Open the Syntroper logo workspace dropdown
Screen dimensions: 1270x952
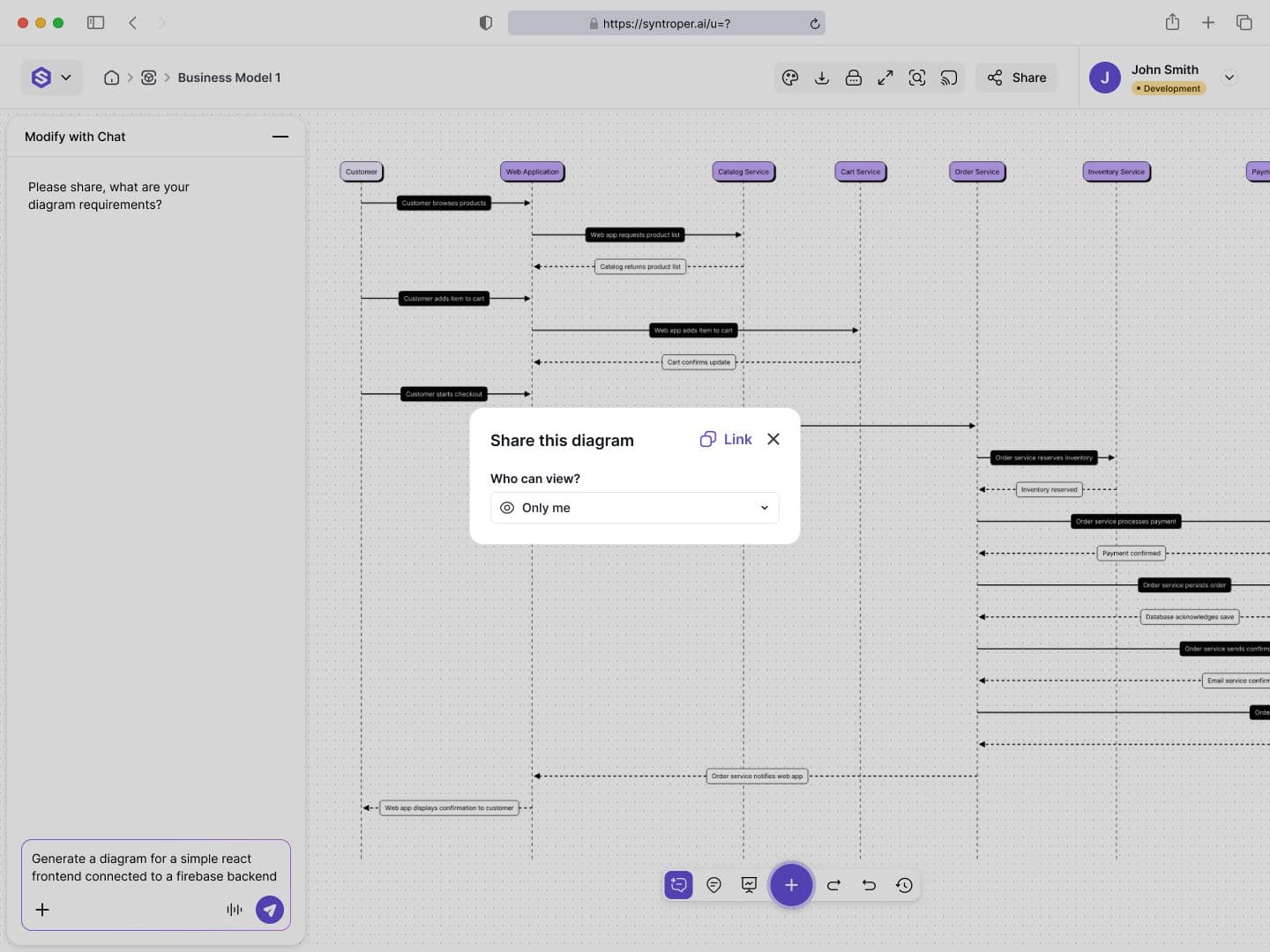[x=52, y=78]
